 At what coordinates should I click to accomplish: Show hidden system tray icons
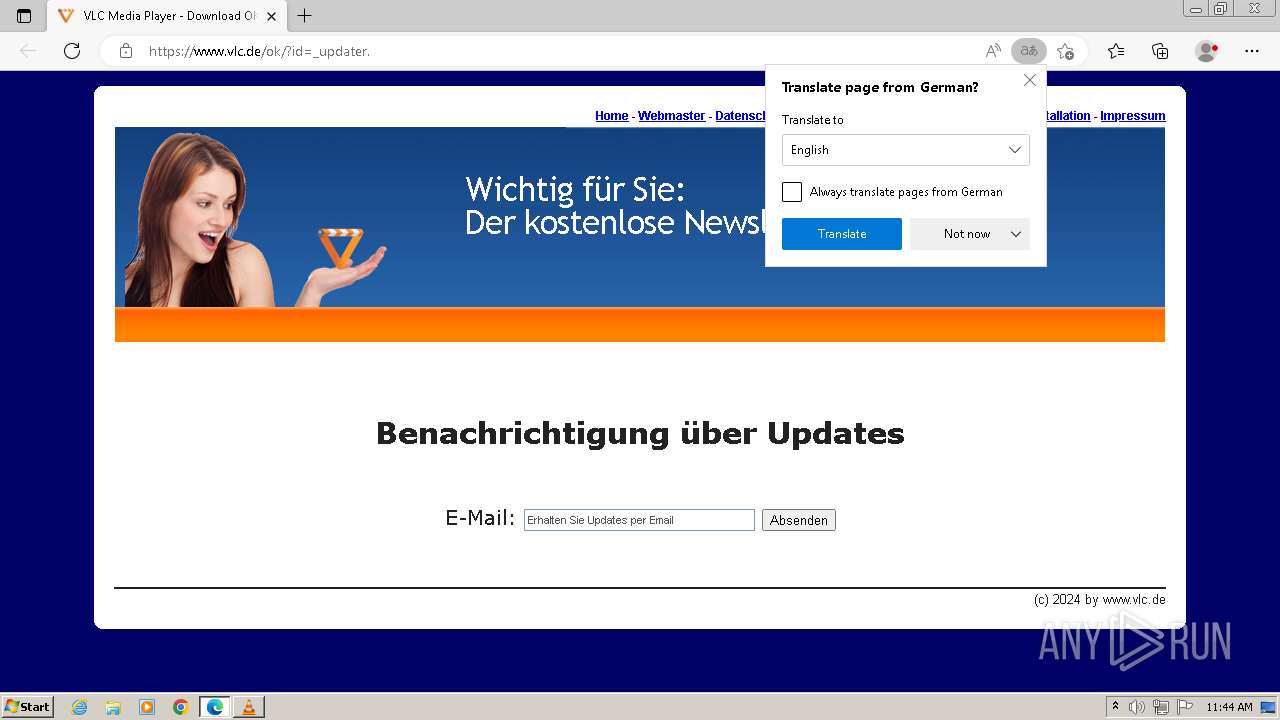[1116, 707]
